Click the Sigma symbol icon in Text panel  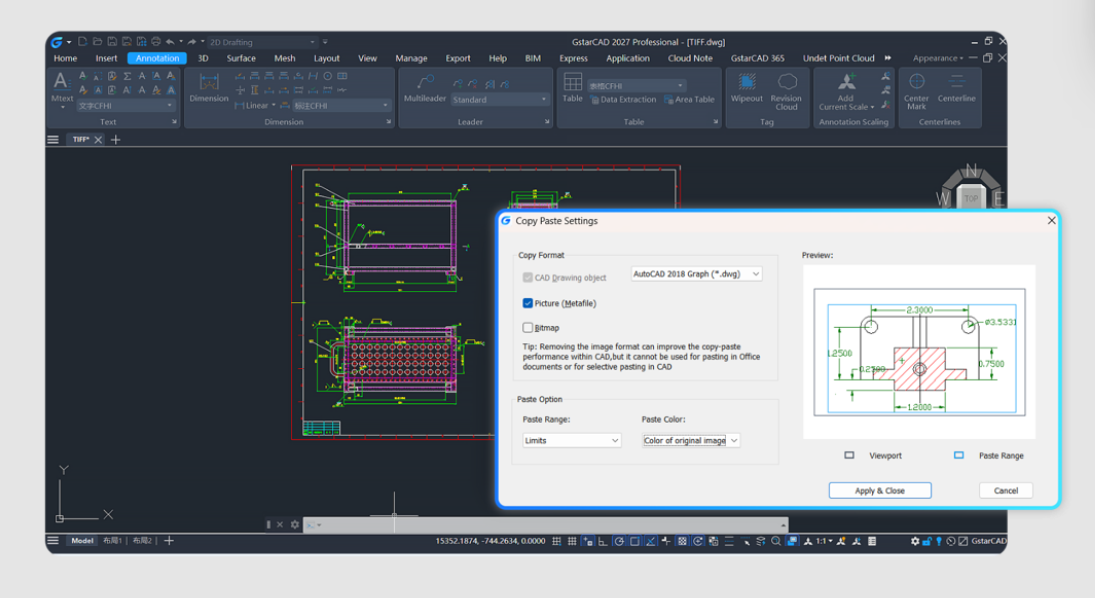tap(127, 76)
